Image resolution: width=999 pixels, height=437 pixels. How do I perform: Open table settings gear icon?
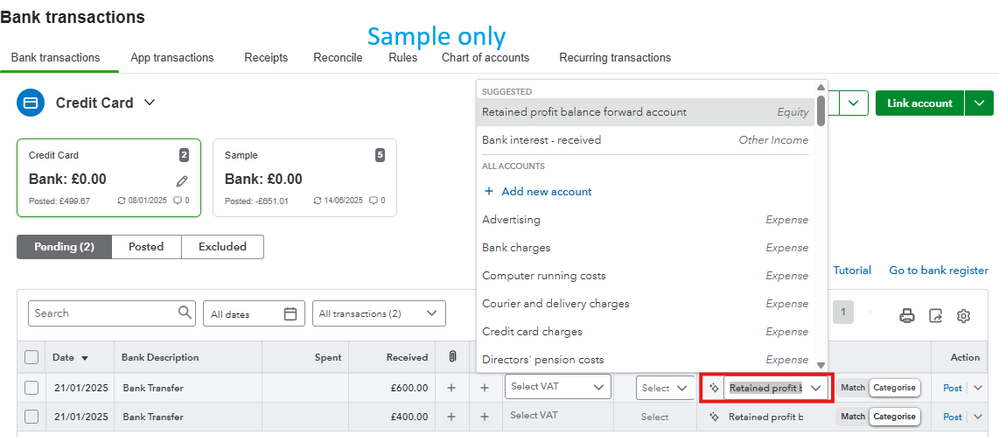pos(964,315)
